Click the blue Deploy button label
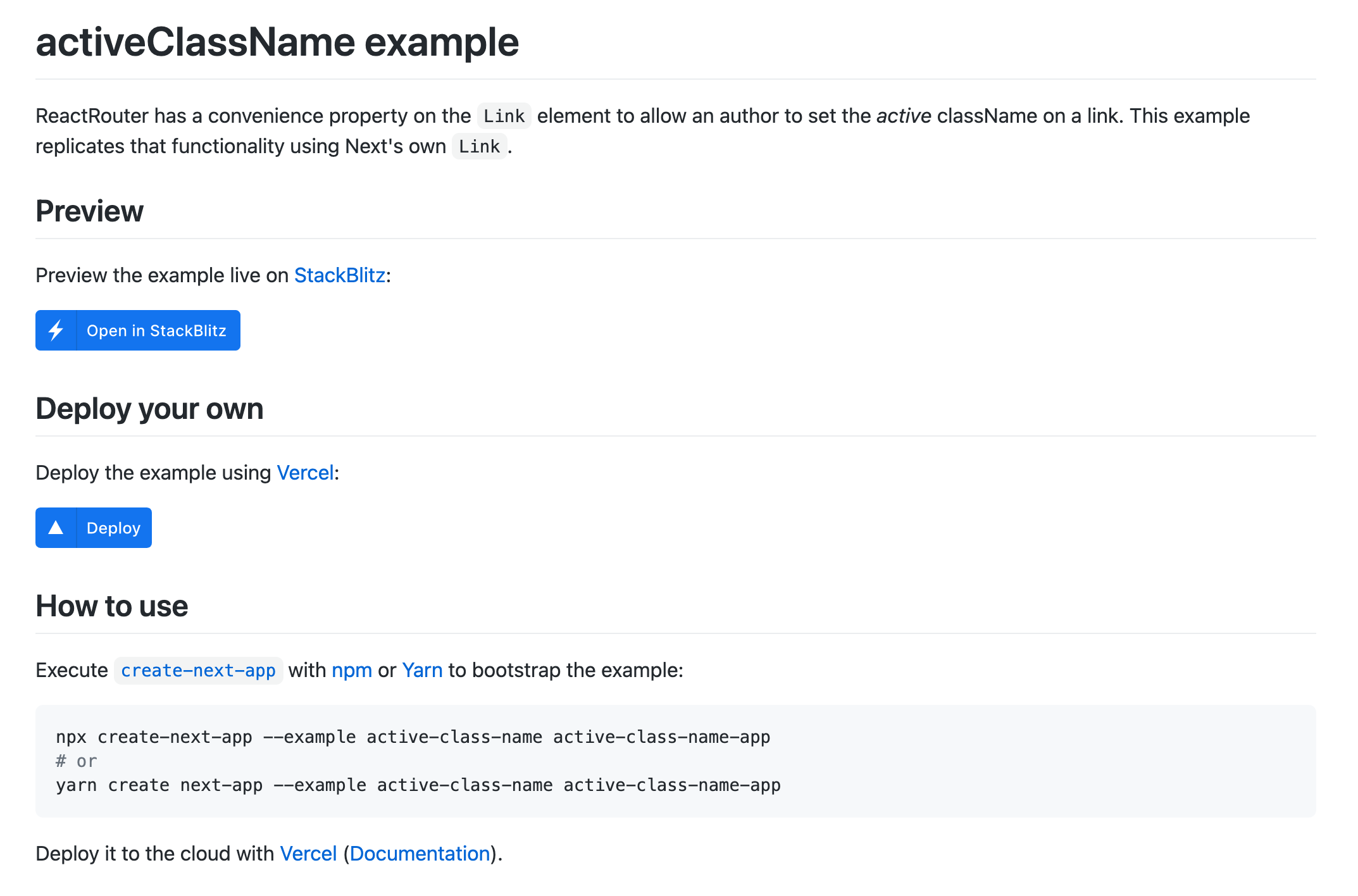The width and height of the screenshot is (1358, 896). coord(113,528)
